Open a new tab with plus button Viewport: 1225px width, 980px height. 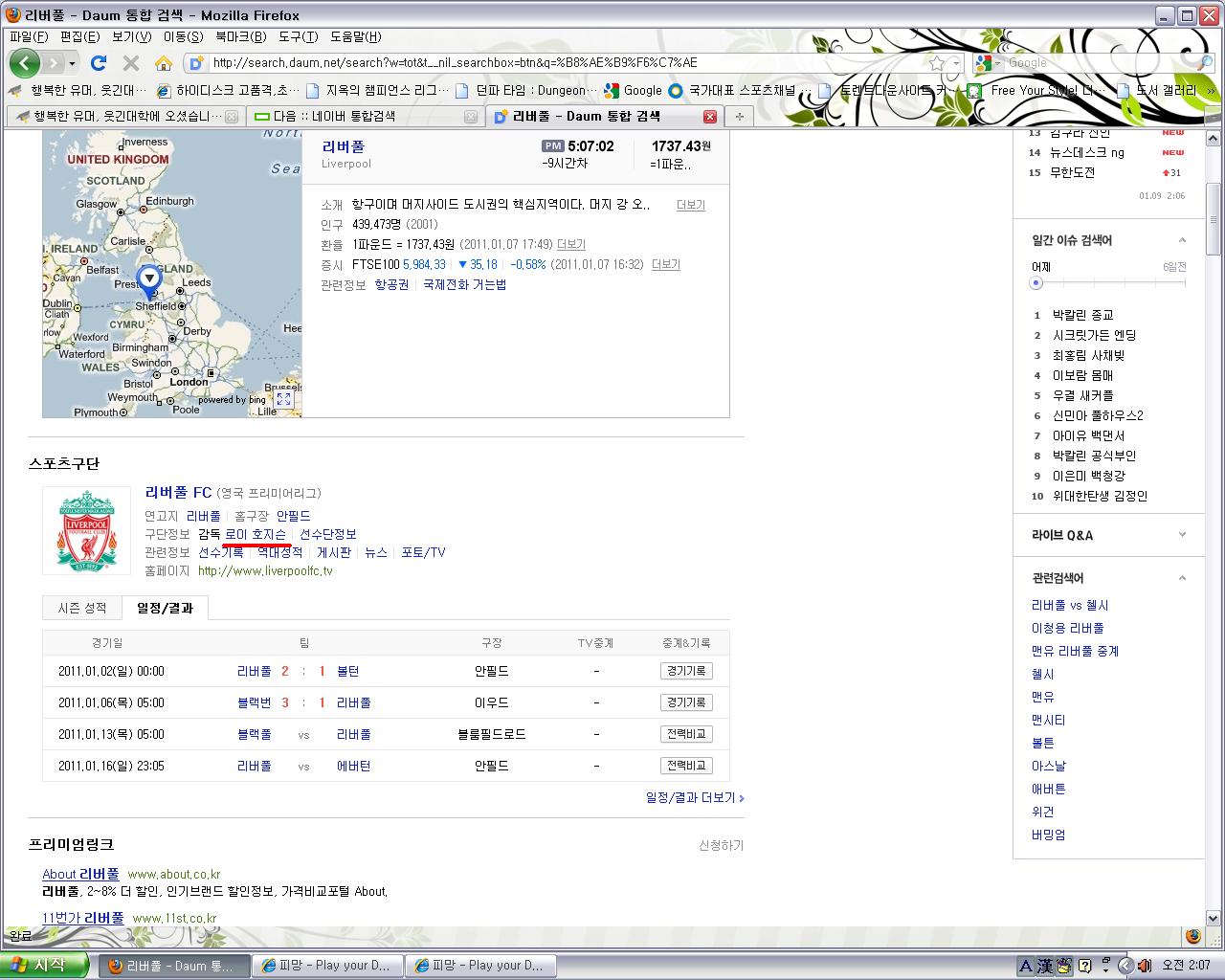739,117
